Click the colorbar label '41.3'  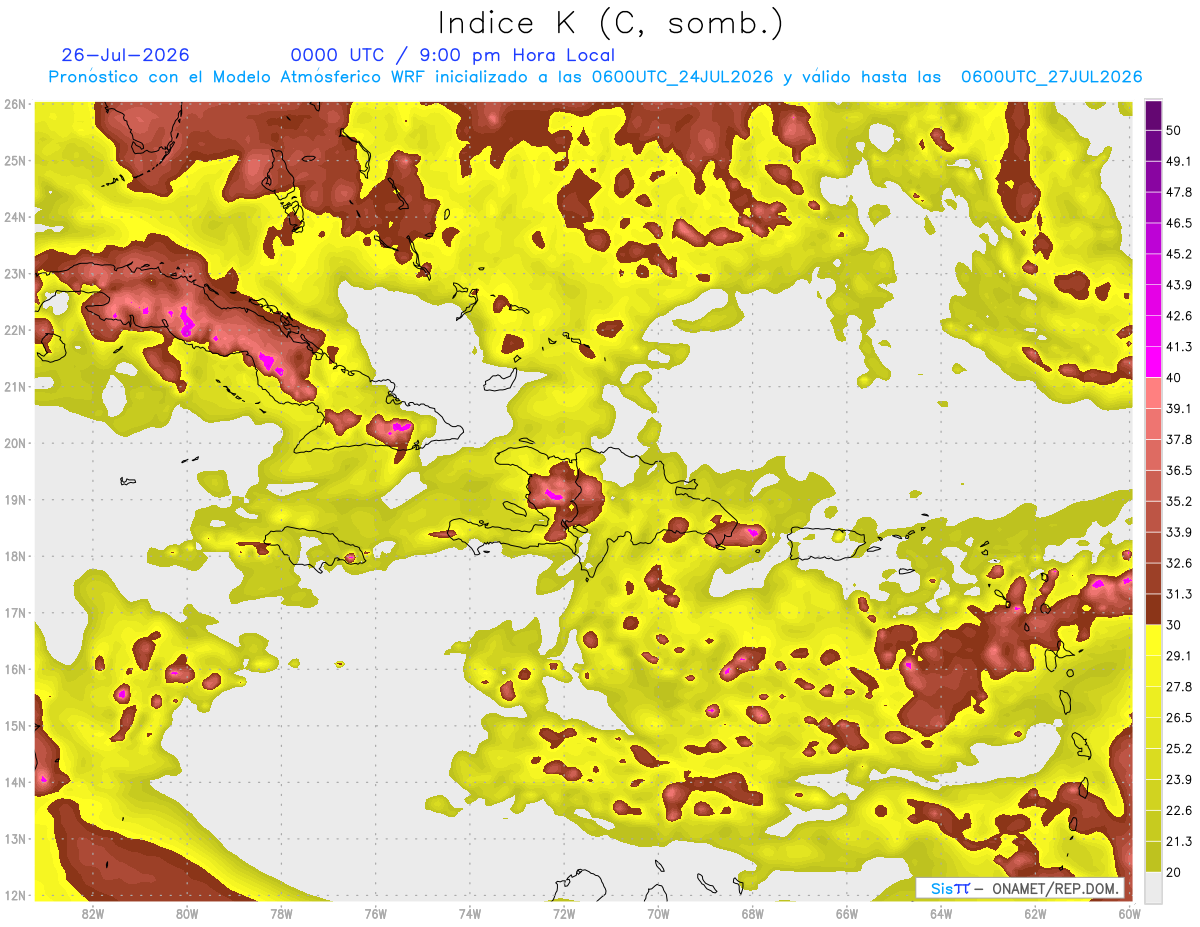point(1178,347)
